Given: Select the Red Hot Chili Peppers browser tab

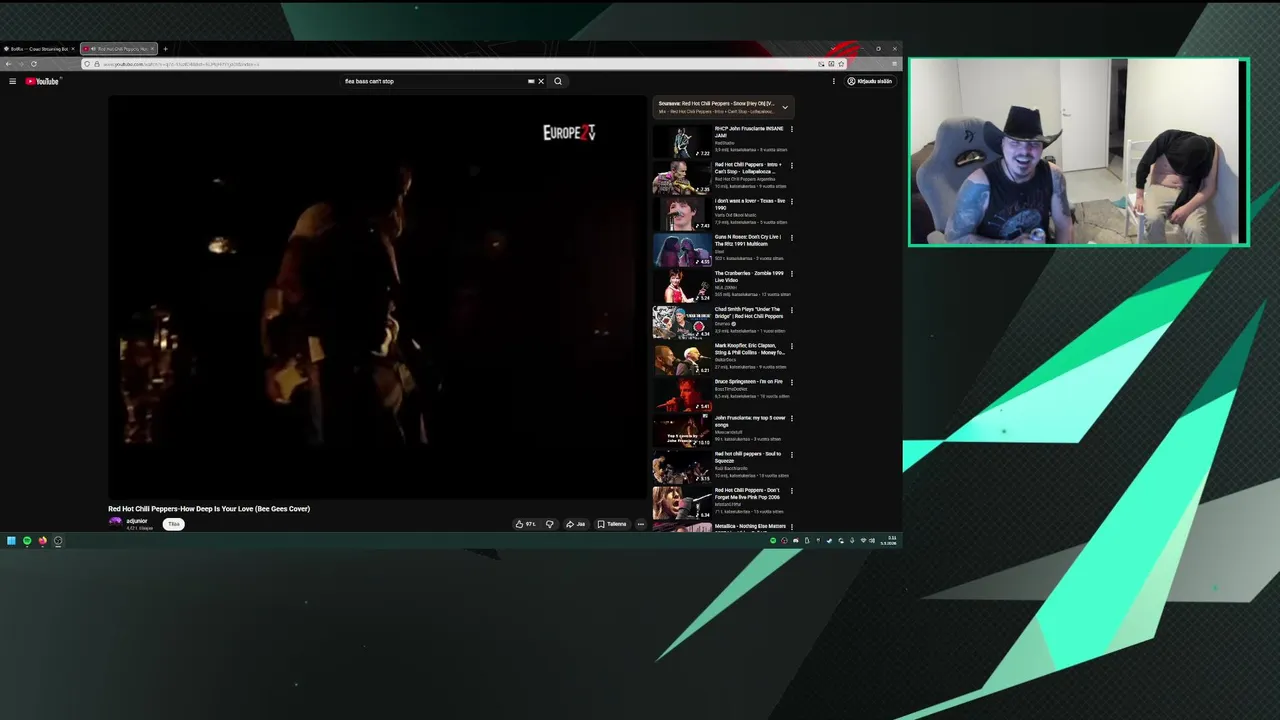Looking at the screenshot, I should [118, 48].
